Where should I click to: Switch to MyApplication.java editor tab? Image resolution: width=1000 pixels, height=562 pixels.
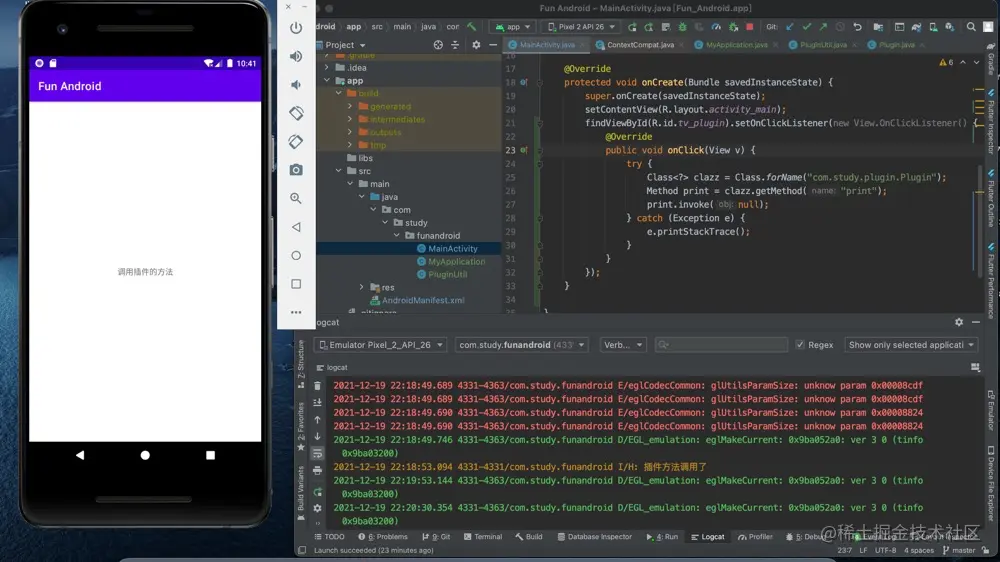pyautogui.click(x=736, y=45)
